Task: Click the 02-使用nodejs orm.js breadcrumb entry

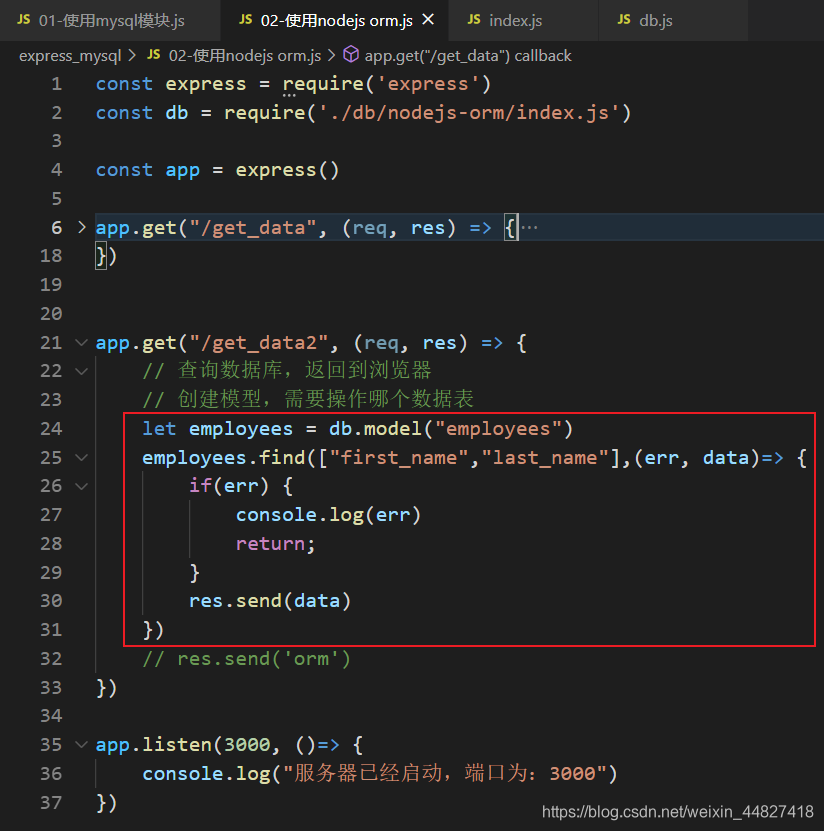Action: (245, 56)
